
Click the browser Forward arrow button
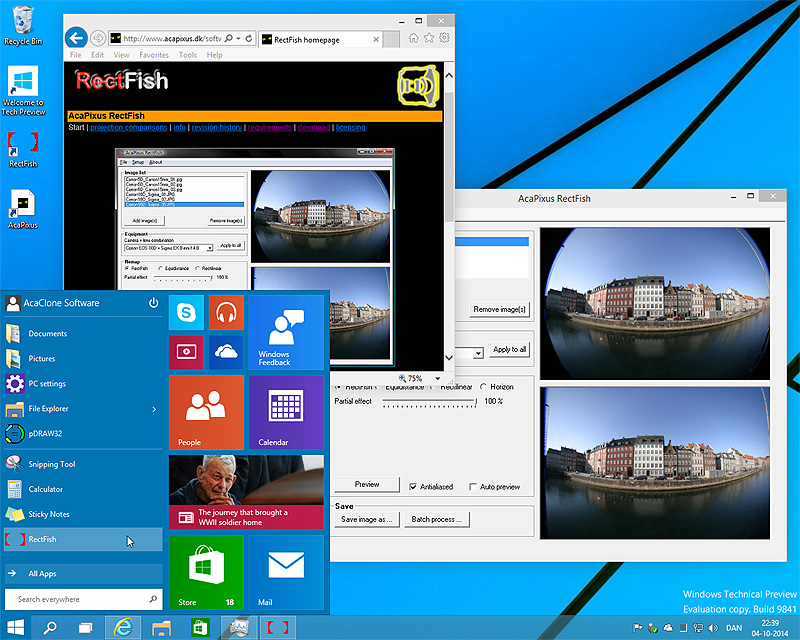point(98,38)
